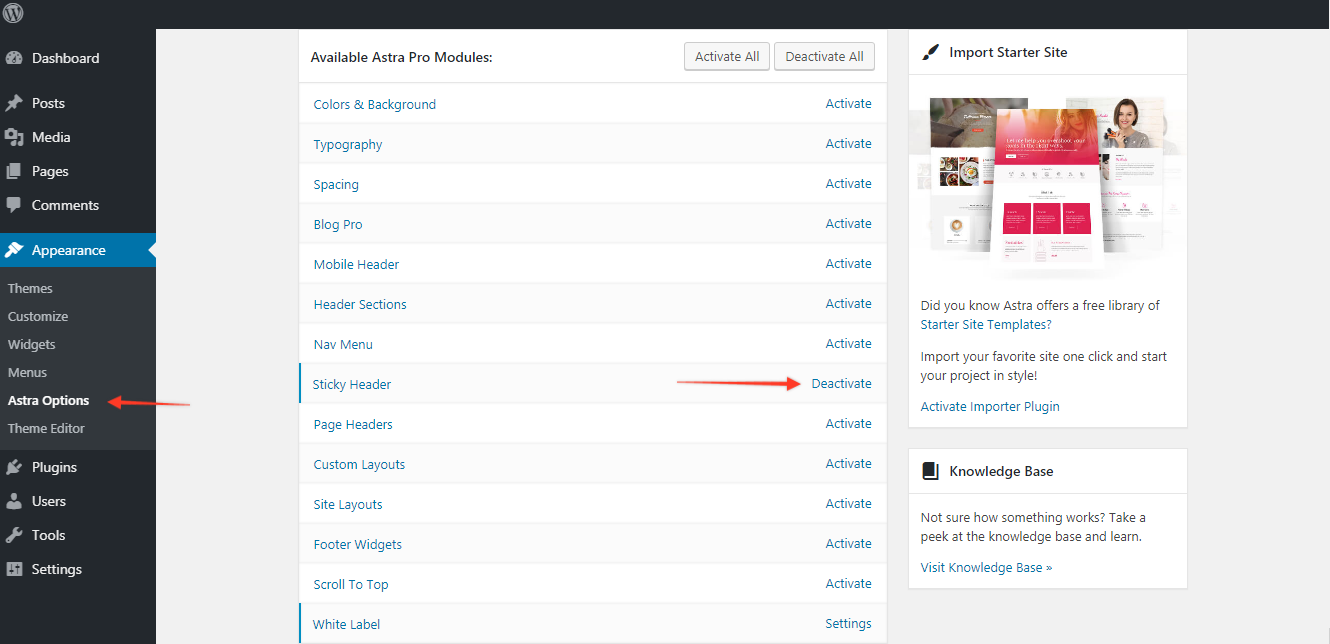Click the Typography module name
Viewport: 1330px width, 644px height.
tap(348, 144)
